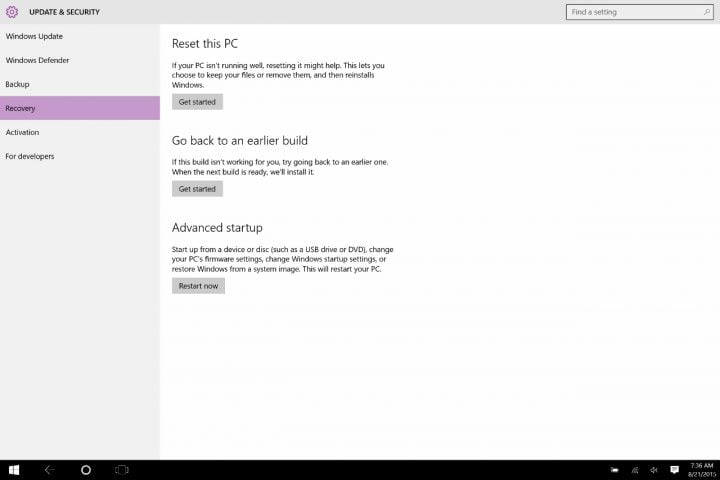Open the Windows Start menu

coord(14,470)
